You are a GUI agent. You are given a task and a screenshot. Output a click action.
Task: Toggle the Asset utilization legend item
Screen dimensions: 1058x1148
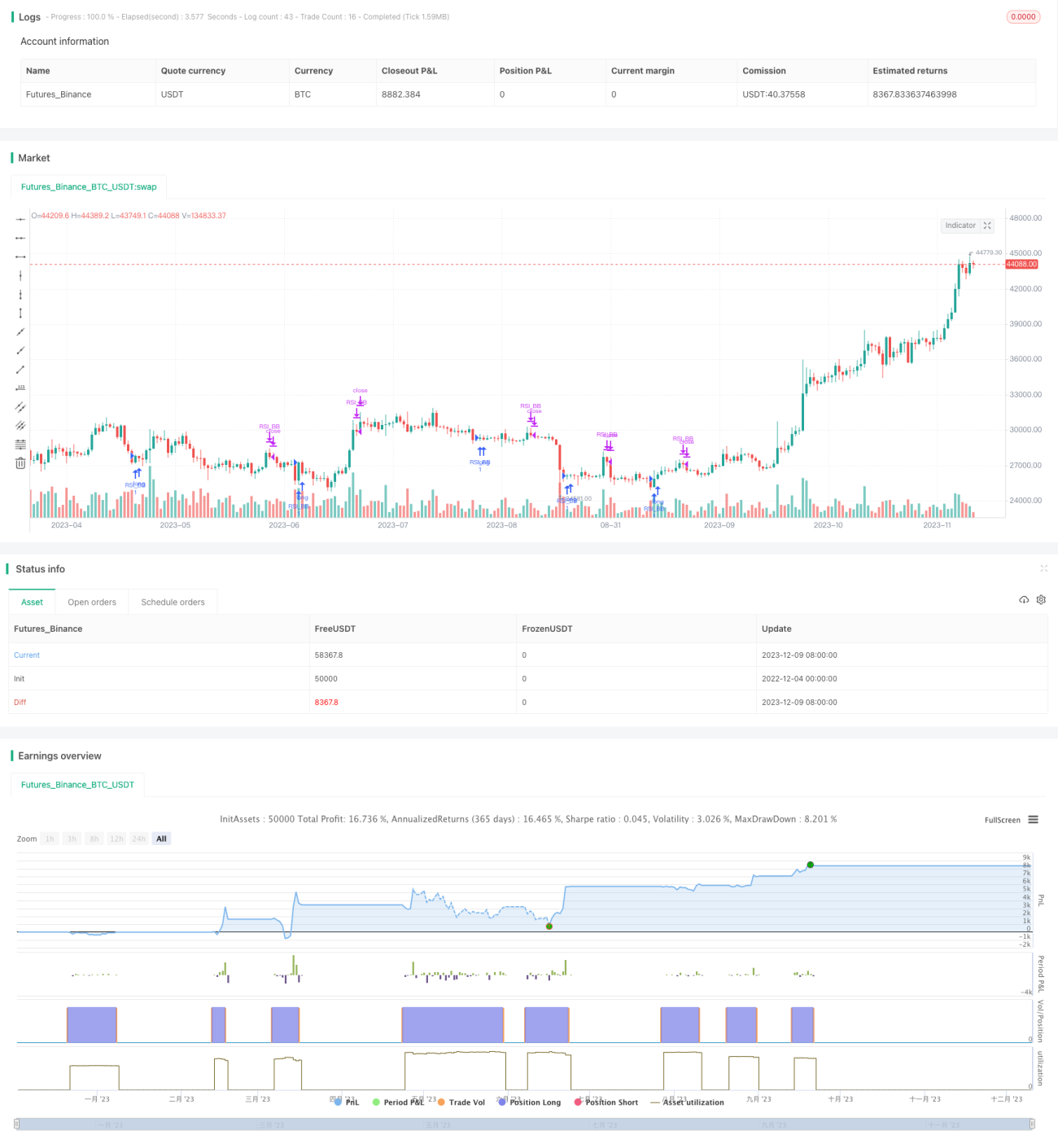point(687,1102)
